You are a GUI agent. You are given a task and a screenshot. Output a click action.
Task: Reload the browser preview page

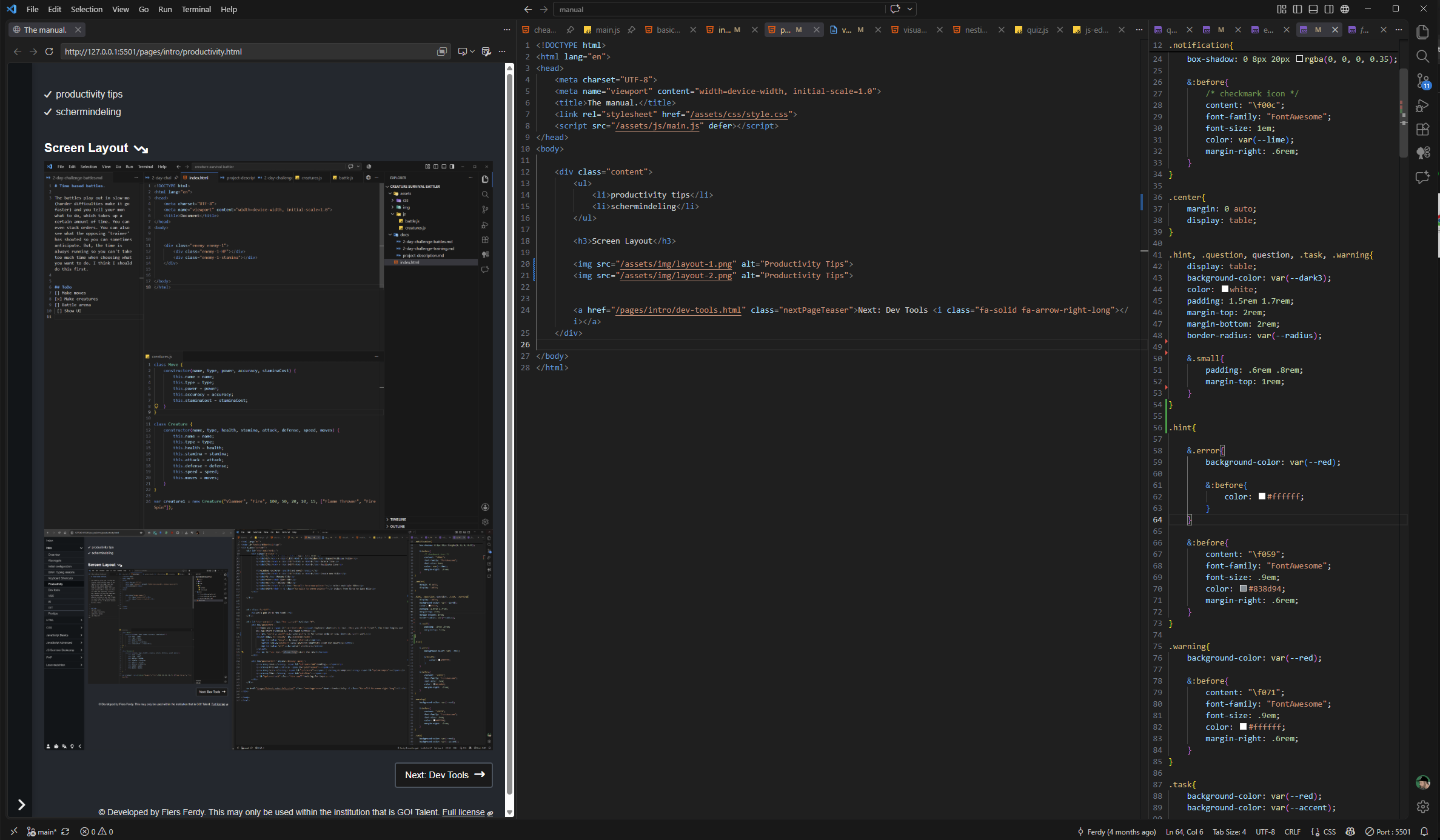[x=49, y=52]
